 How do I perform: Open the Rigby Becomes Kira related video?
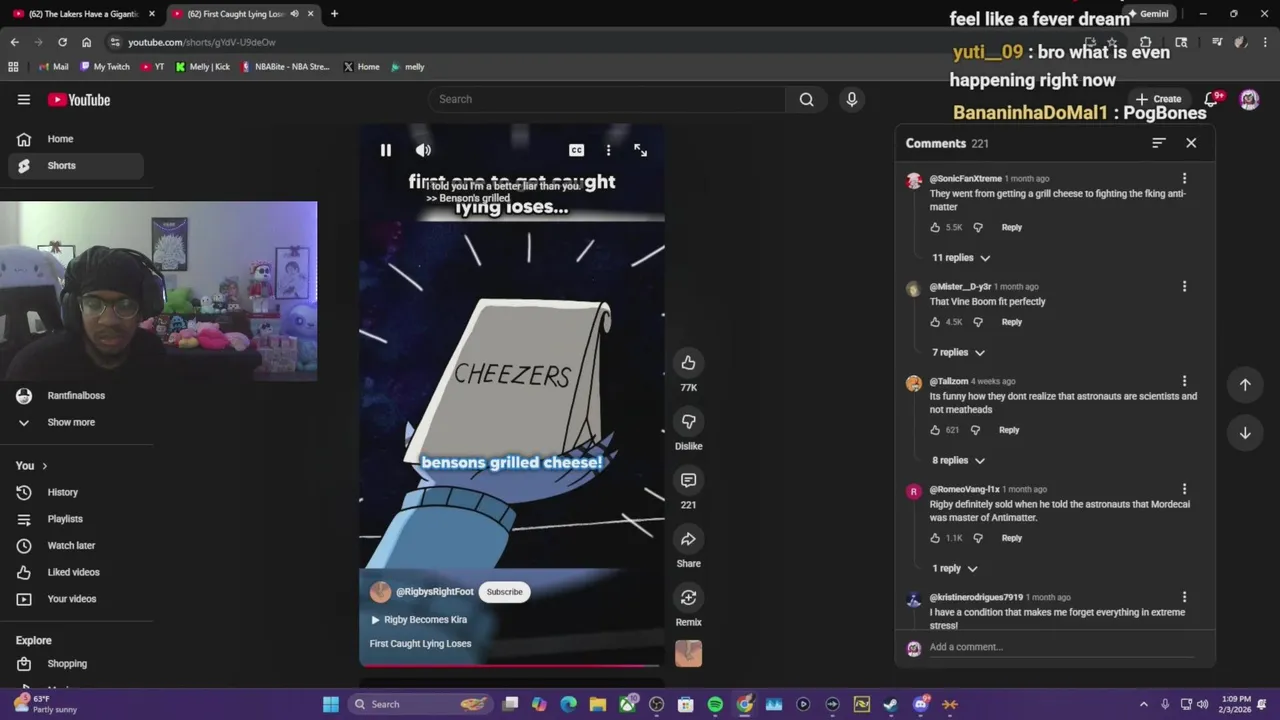click(x=419, y=619)
